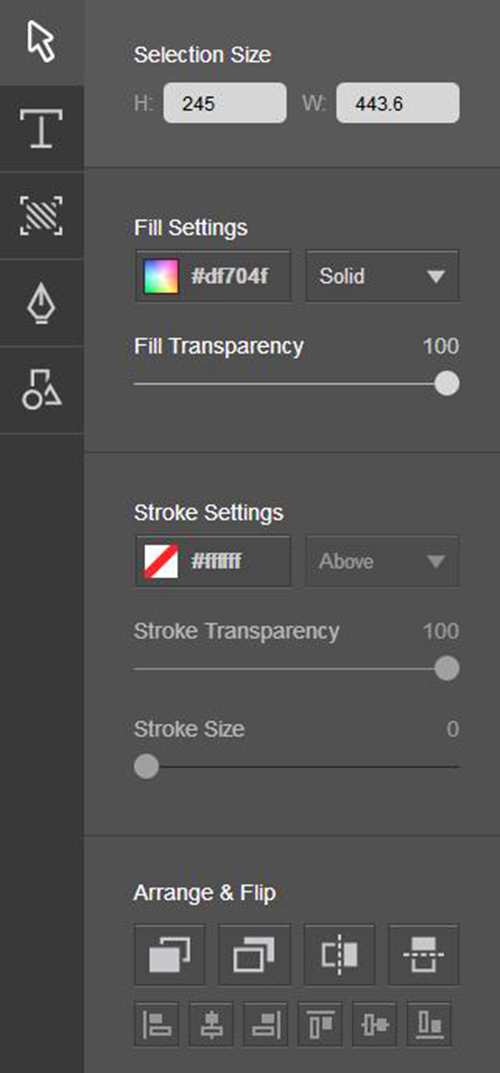Send selection to back
This screenshot has width=500, height=1073.
(254, 954)
